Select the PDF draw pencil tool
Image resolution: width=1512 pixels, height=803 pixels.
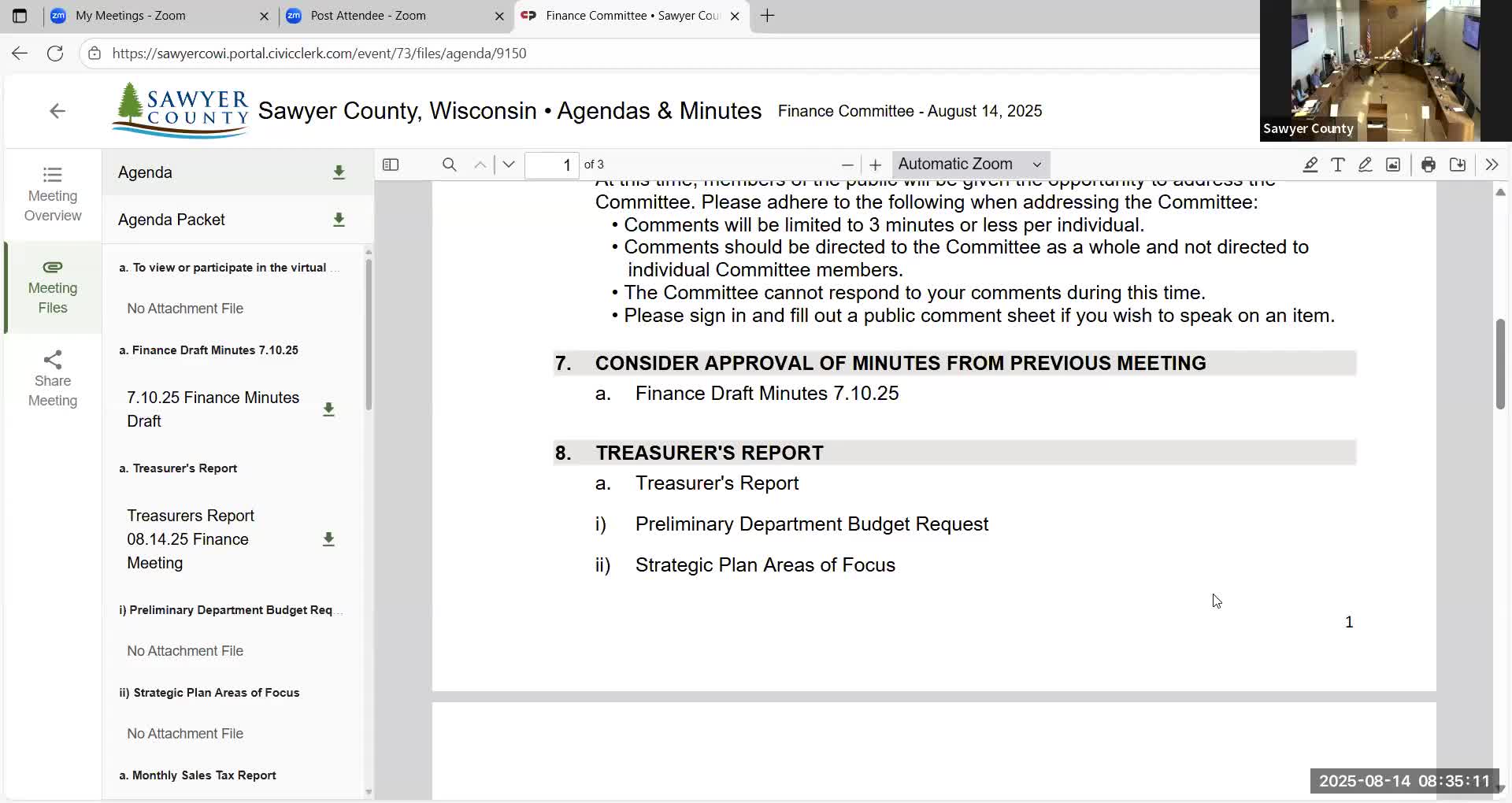[1366, 165]
